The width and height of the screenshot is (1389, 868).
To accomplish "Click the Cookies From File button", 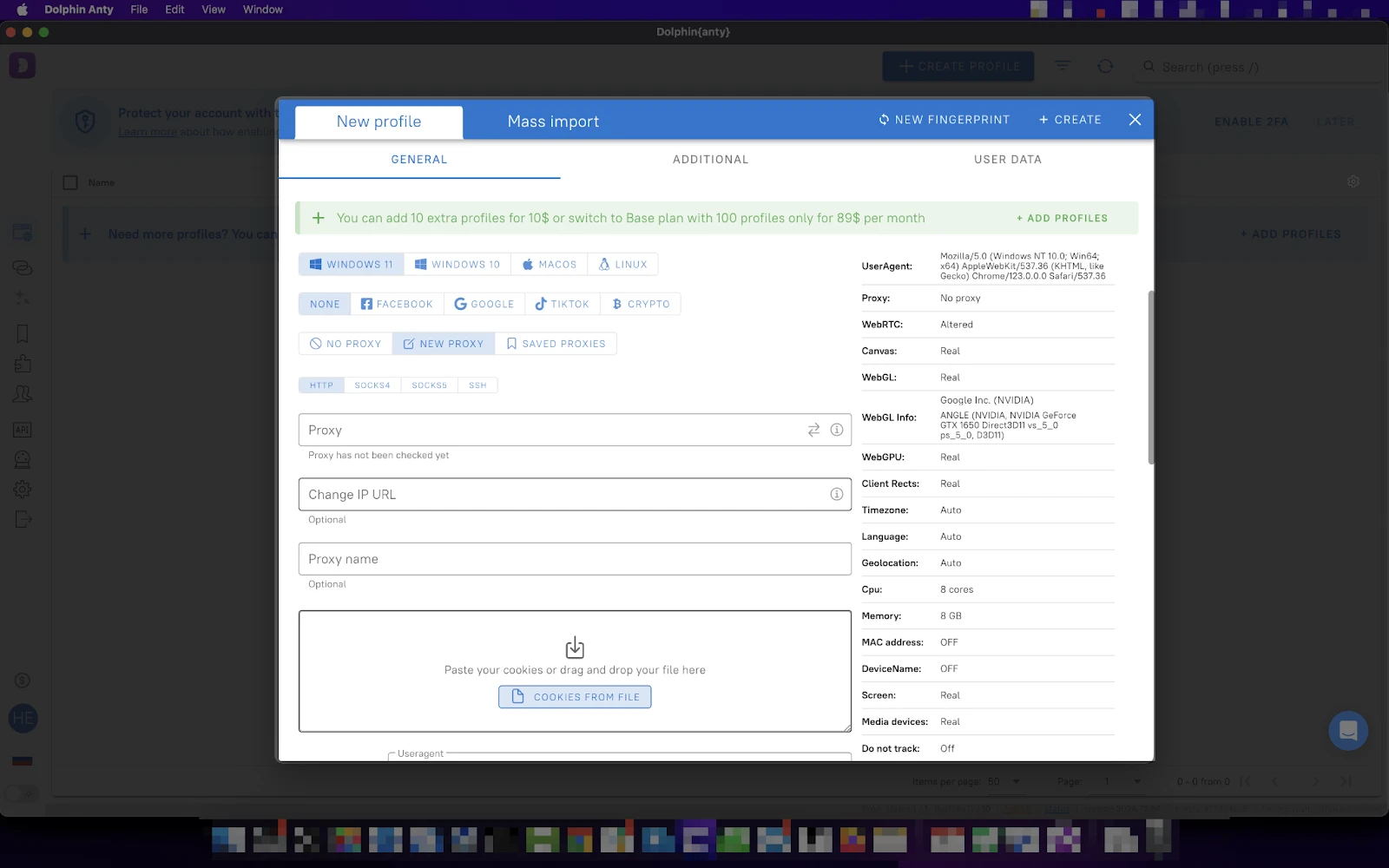I will 574,696.
